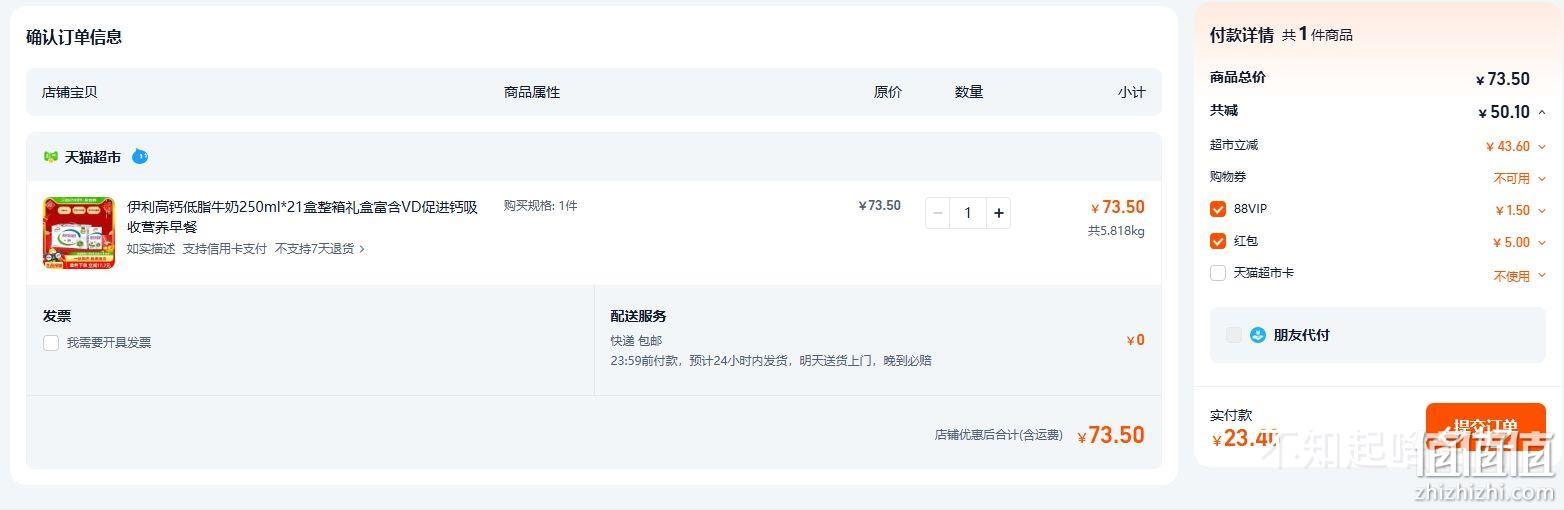Click the 实付款 total amount

(1244, 438)
